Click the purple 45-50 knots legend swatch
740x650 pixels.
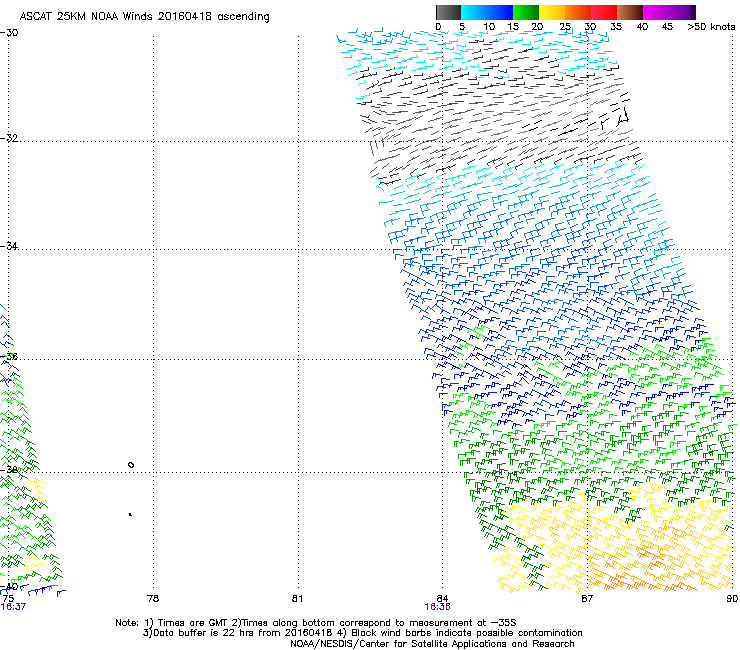pos(682,12)
